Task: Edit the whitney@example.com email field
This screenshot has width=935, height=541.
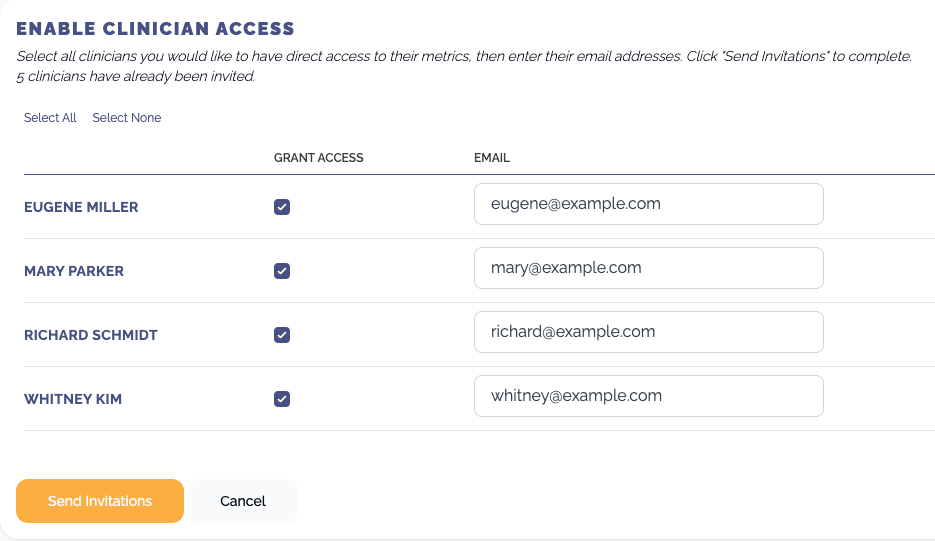Action: [x=649, y=395]
